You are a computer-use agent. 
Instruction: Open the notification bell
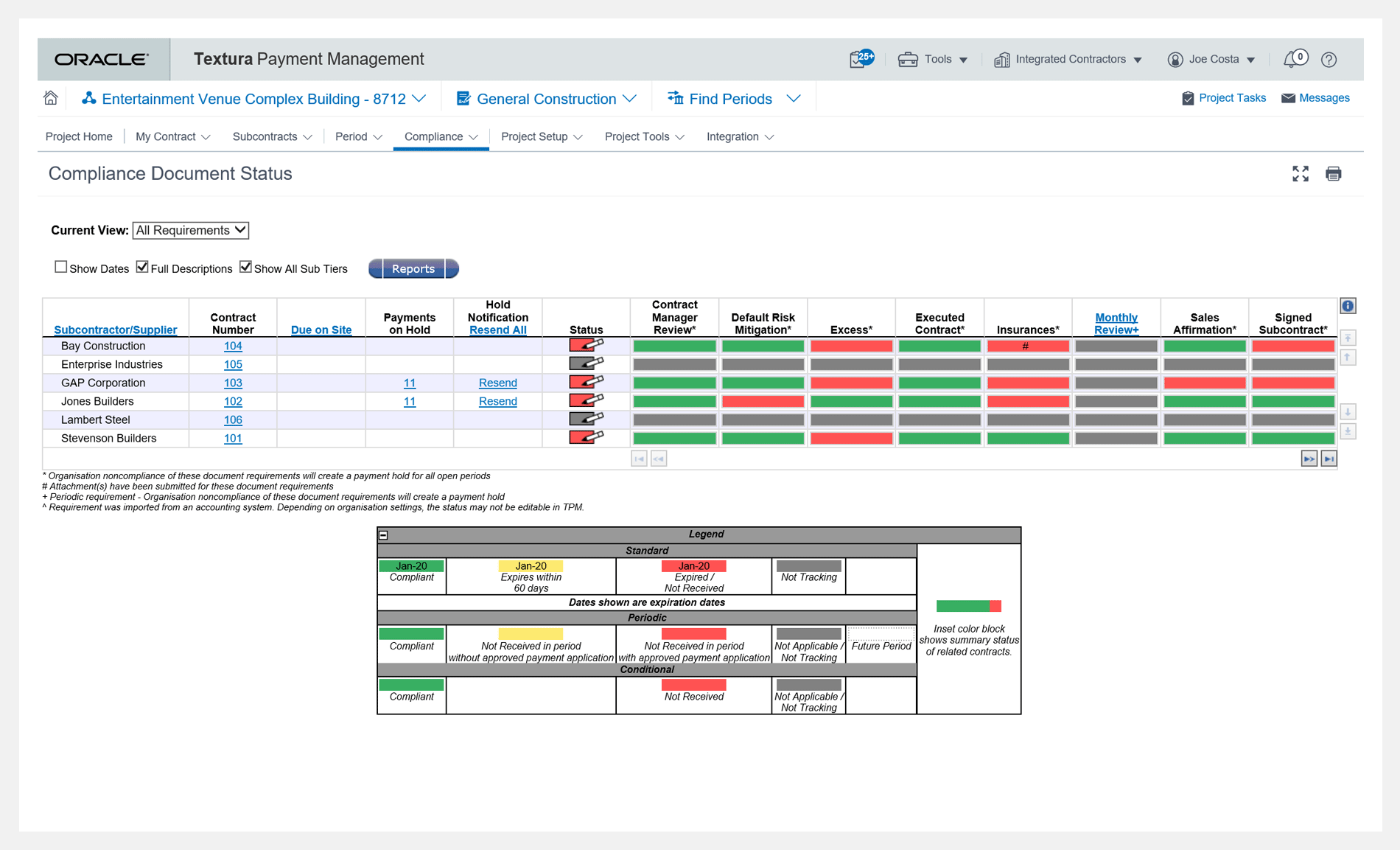click(1295, 59)
